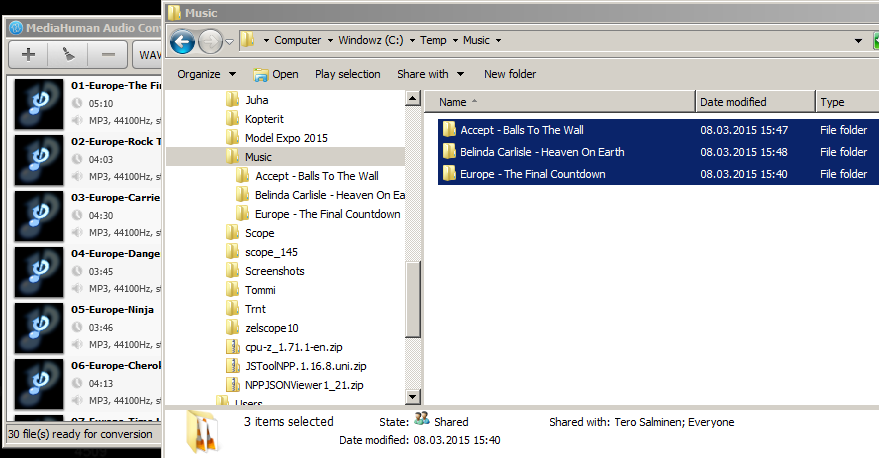Click the navigation pane scroll down arrow
This screenshot has height=458, width=879.
pyautogui.click(x=413, y=397)
